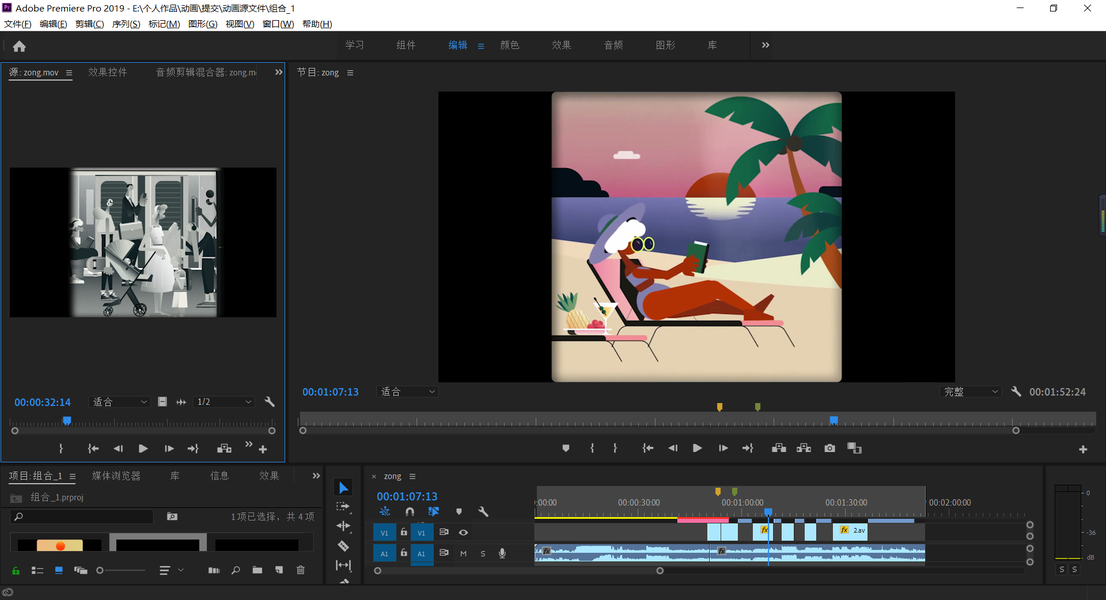Add marker in the timeline panel
The width and height of the screenshot is (1106, 600).
click(458, 512)
